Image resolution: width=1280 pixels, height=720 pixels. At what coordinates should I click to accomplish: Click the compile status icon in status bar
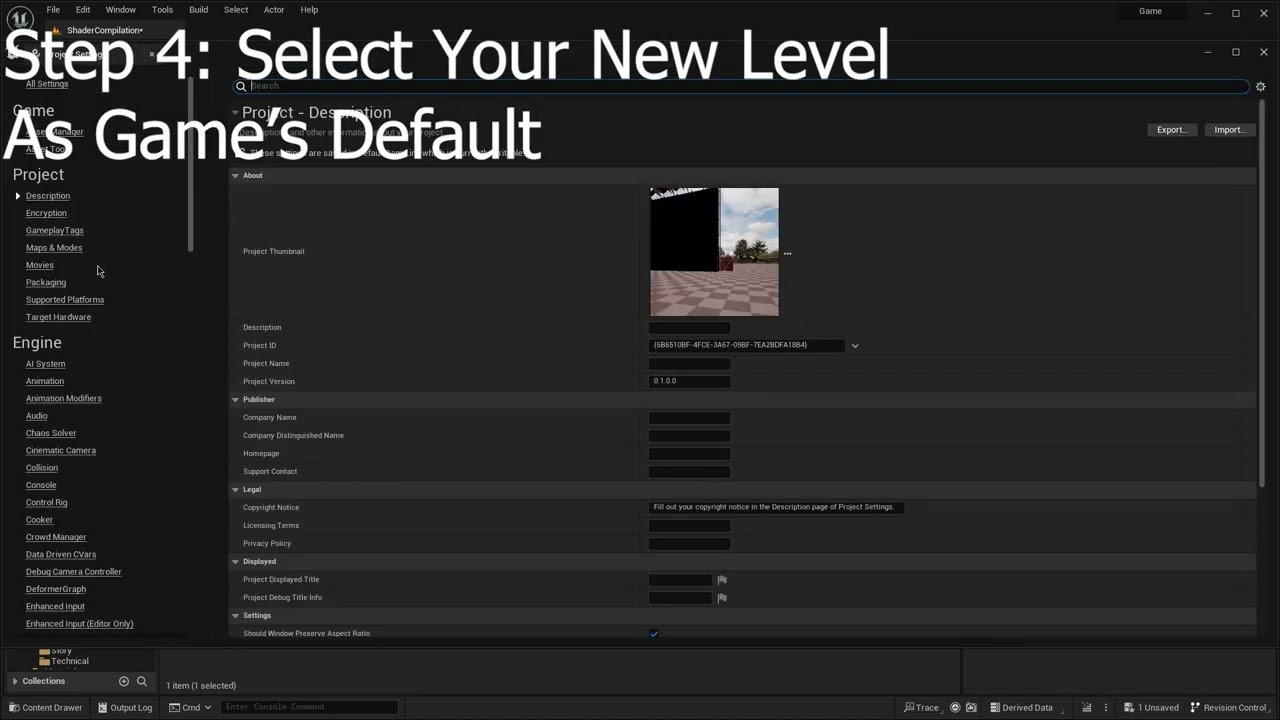pos(1087,708)
